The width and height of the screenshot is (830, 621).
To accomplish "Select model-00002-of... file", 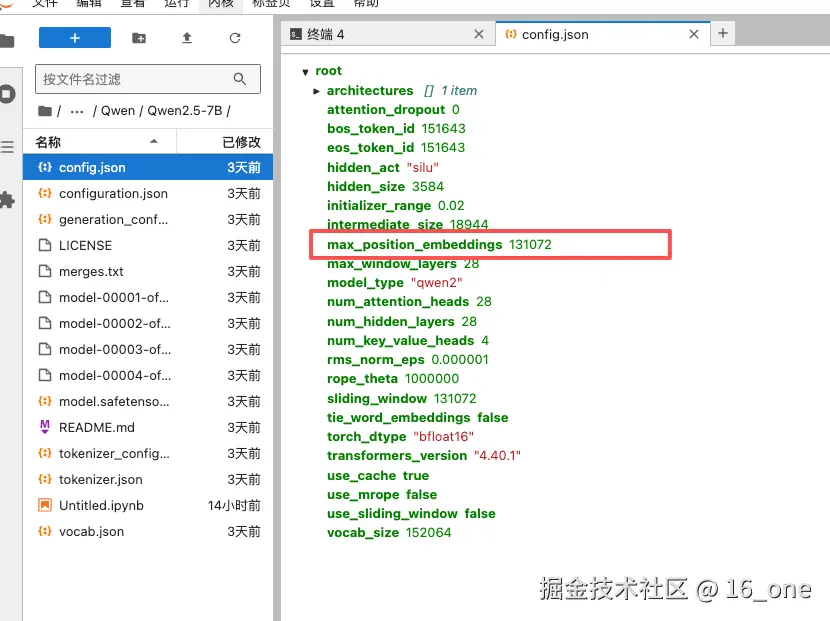I will pyautogui.click(x=148, y=323).
